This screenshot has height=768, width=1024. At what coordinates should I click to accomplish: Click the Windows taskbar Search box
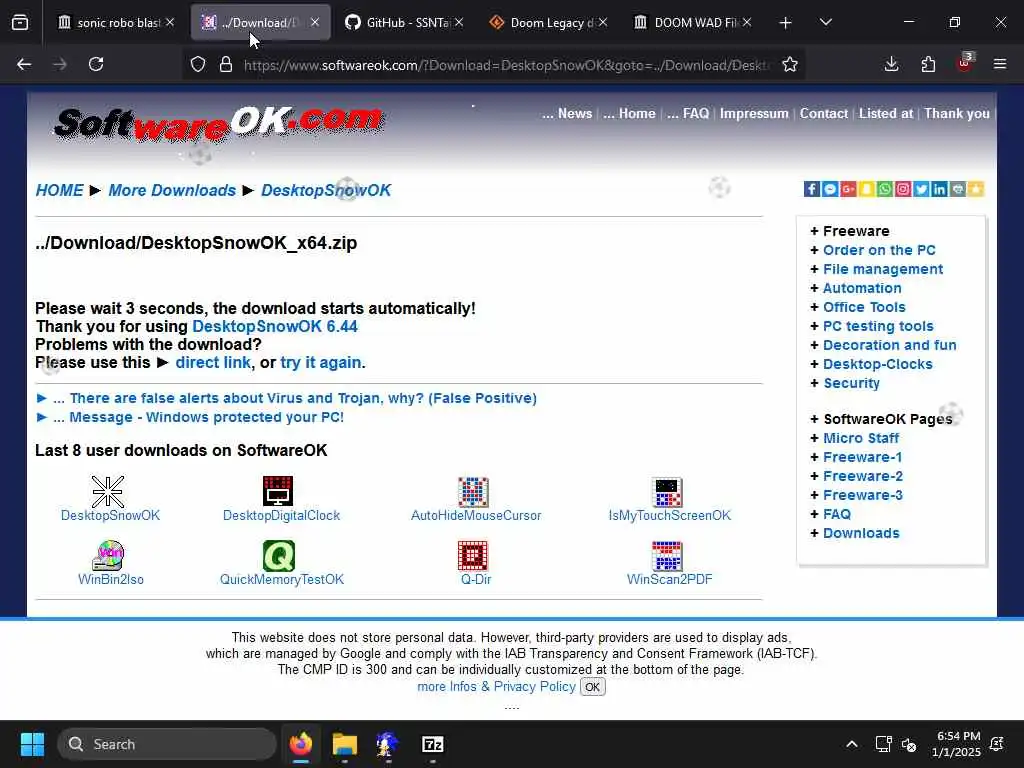167,744
